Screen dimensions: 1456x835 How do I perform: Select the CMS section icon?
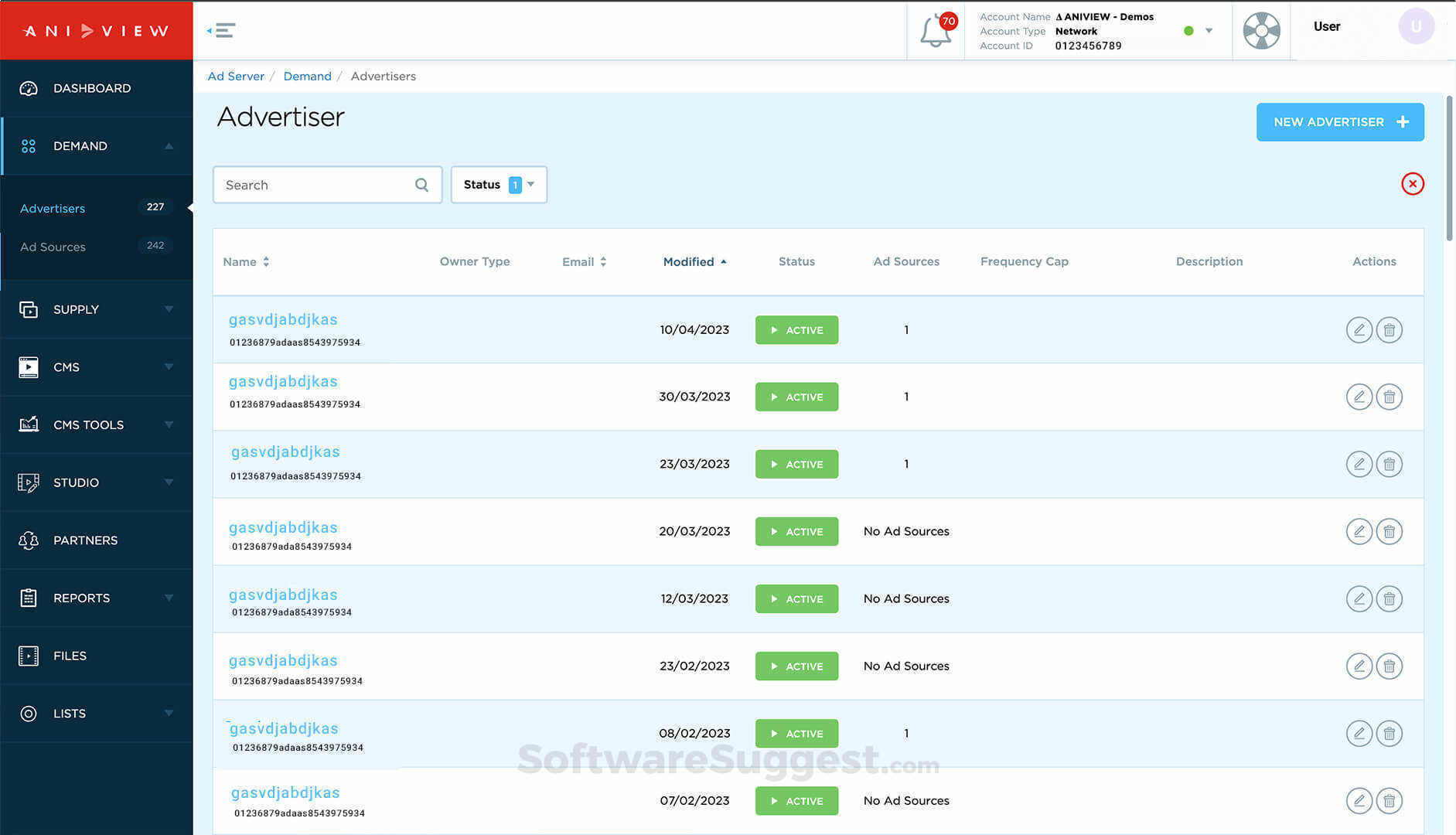tap(29, 367)
